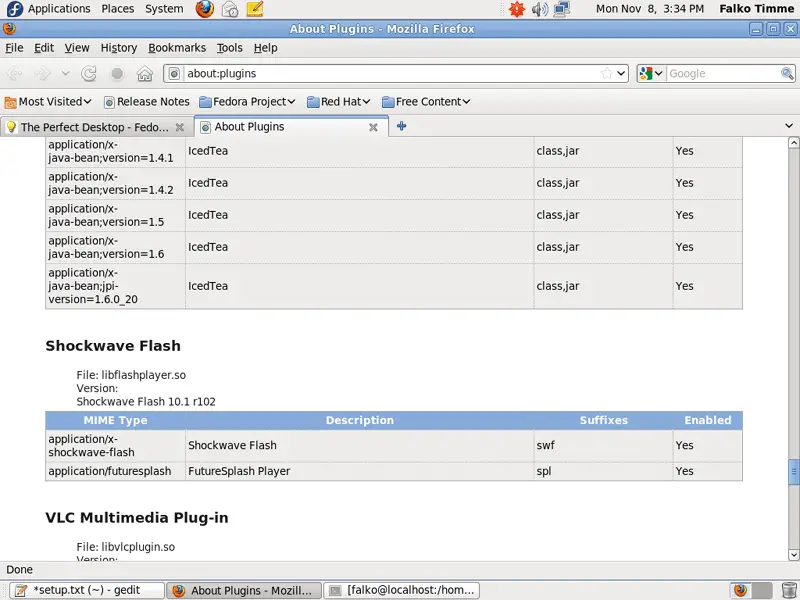Image resolution: width=800 pixels, height=600 pixels.
Task: Click the network connection tray icon
Action: 562,9
